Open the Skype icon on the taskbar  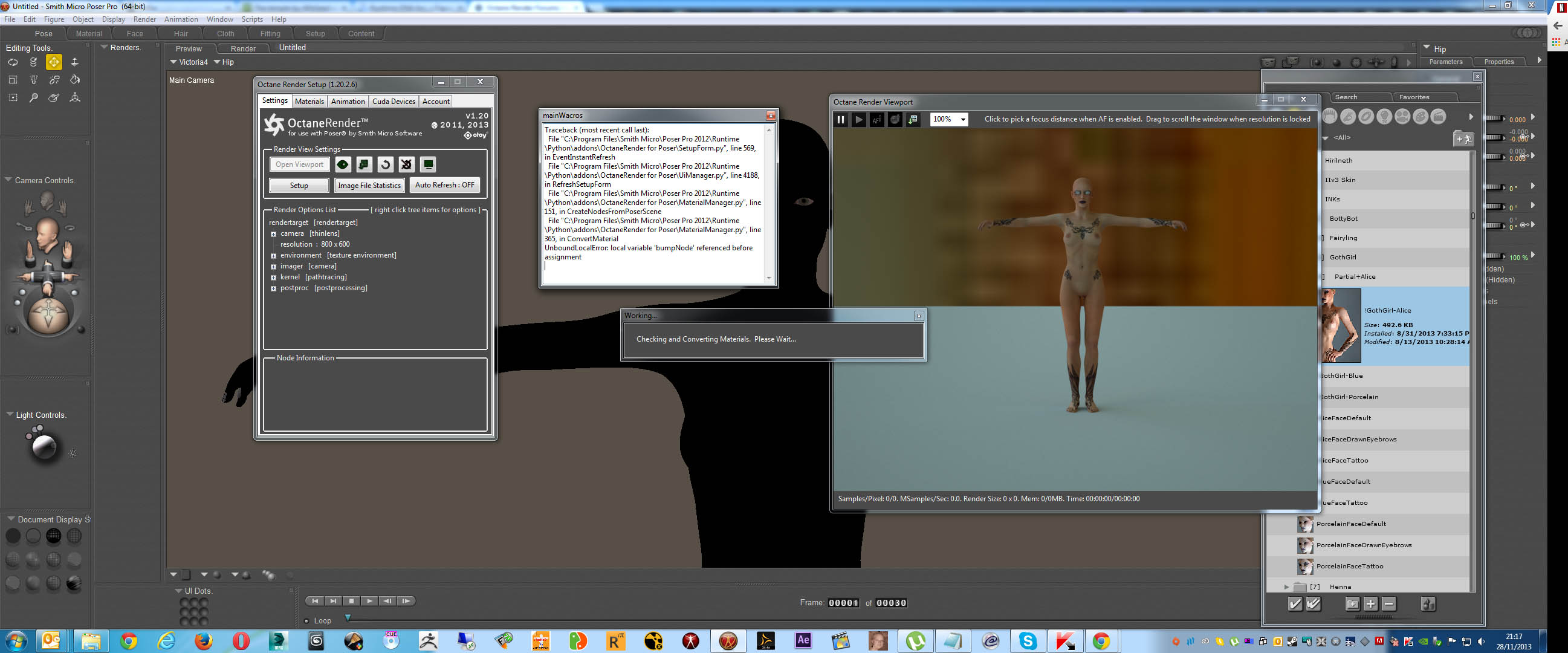tap(1028, 640)
